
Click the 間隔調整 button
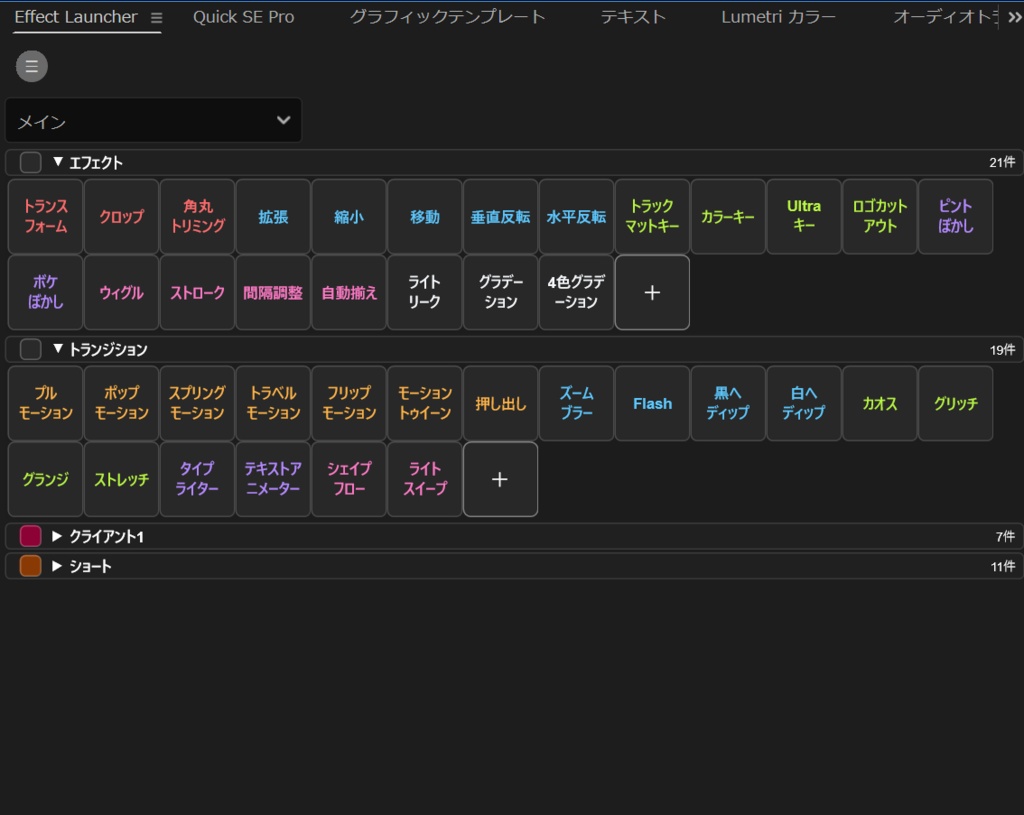point(273,292)
